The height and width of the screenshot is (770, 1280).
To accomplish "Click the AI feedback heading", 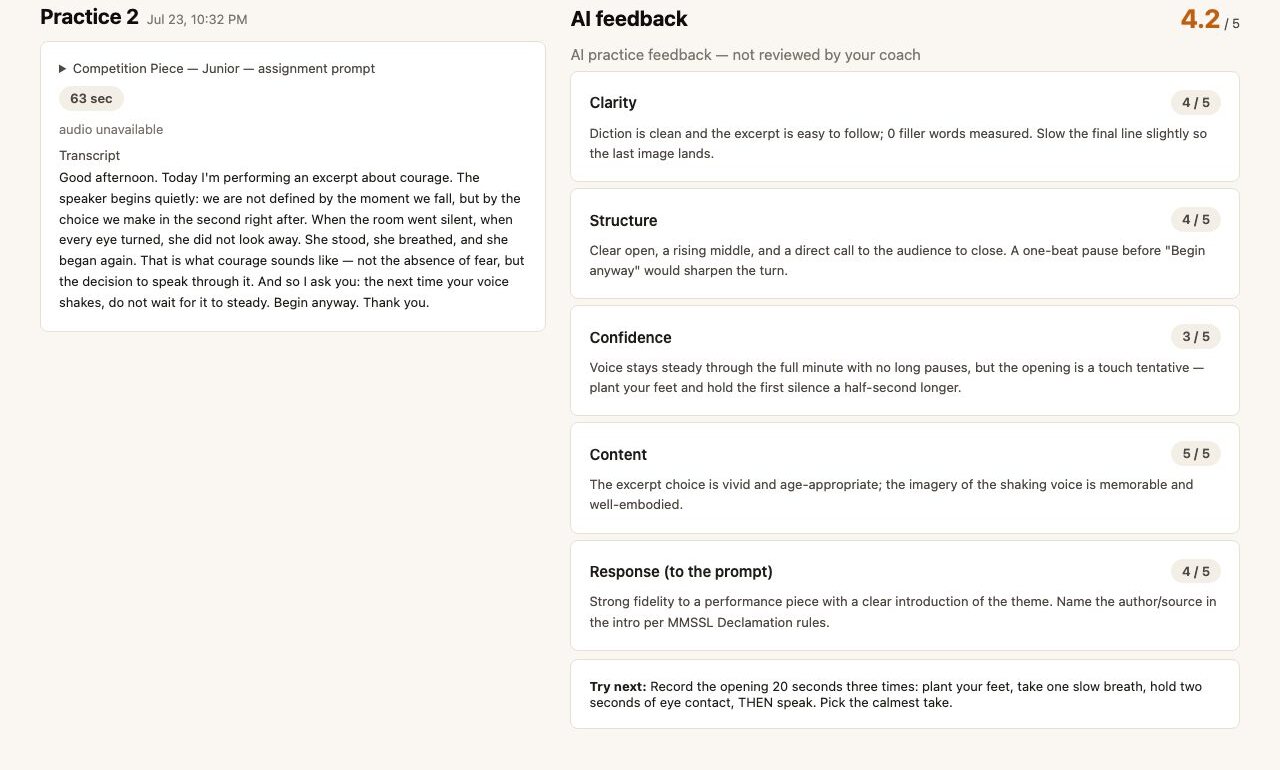I will pyautogui.click(x=629, y=19).
